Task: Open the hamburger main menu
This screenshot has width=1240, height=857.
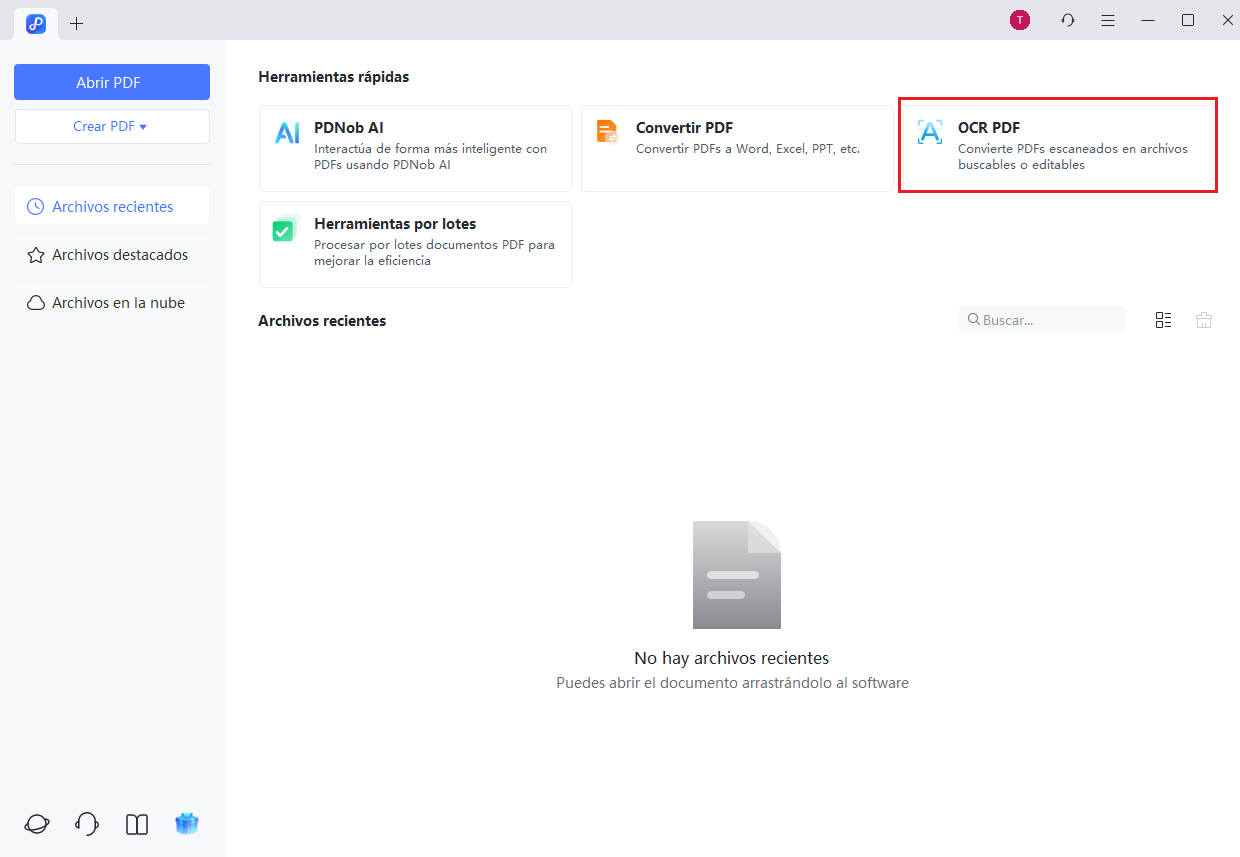Action: [1108, 20]
